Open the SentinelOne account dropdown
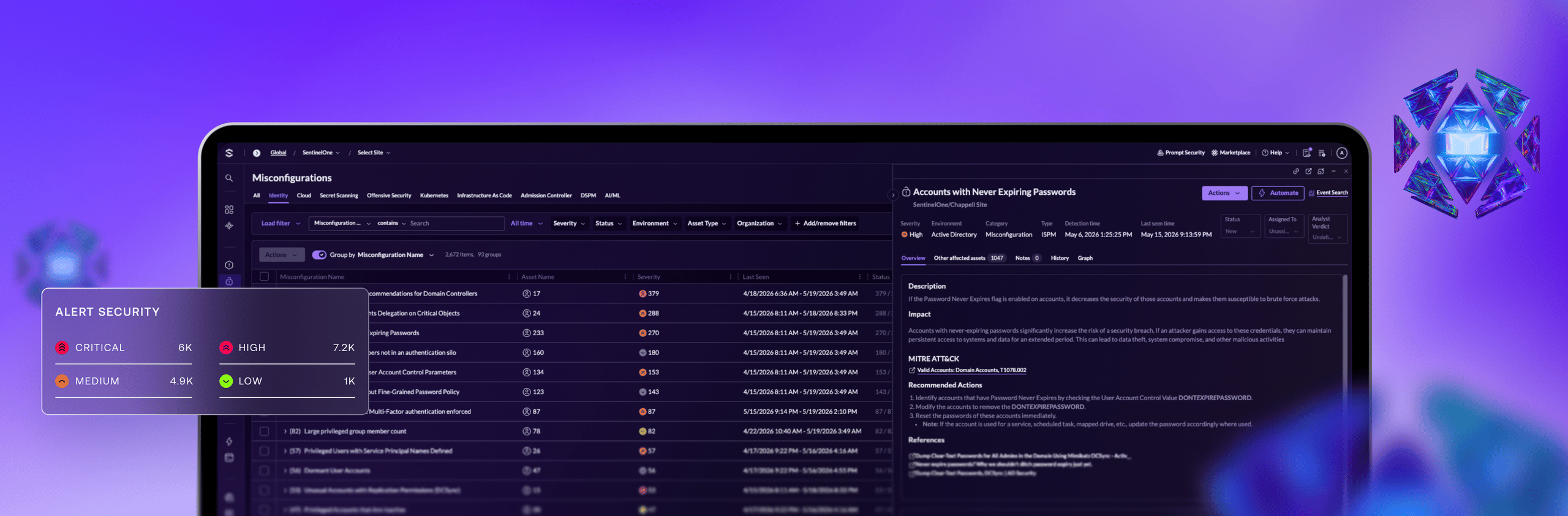 click(321, 153)
